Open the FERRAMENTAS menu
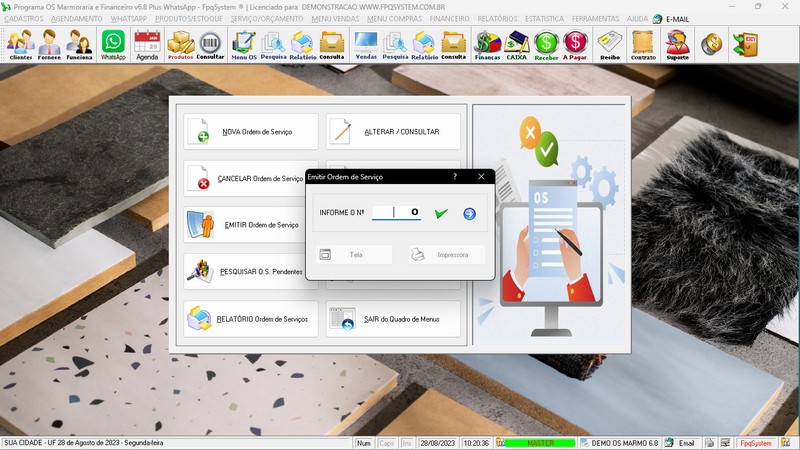Image resolution: width=800 pixels, height=450 pixels. click(596, 19)
